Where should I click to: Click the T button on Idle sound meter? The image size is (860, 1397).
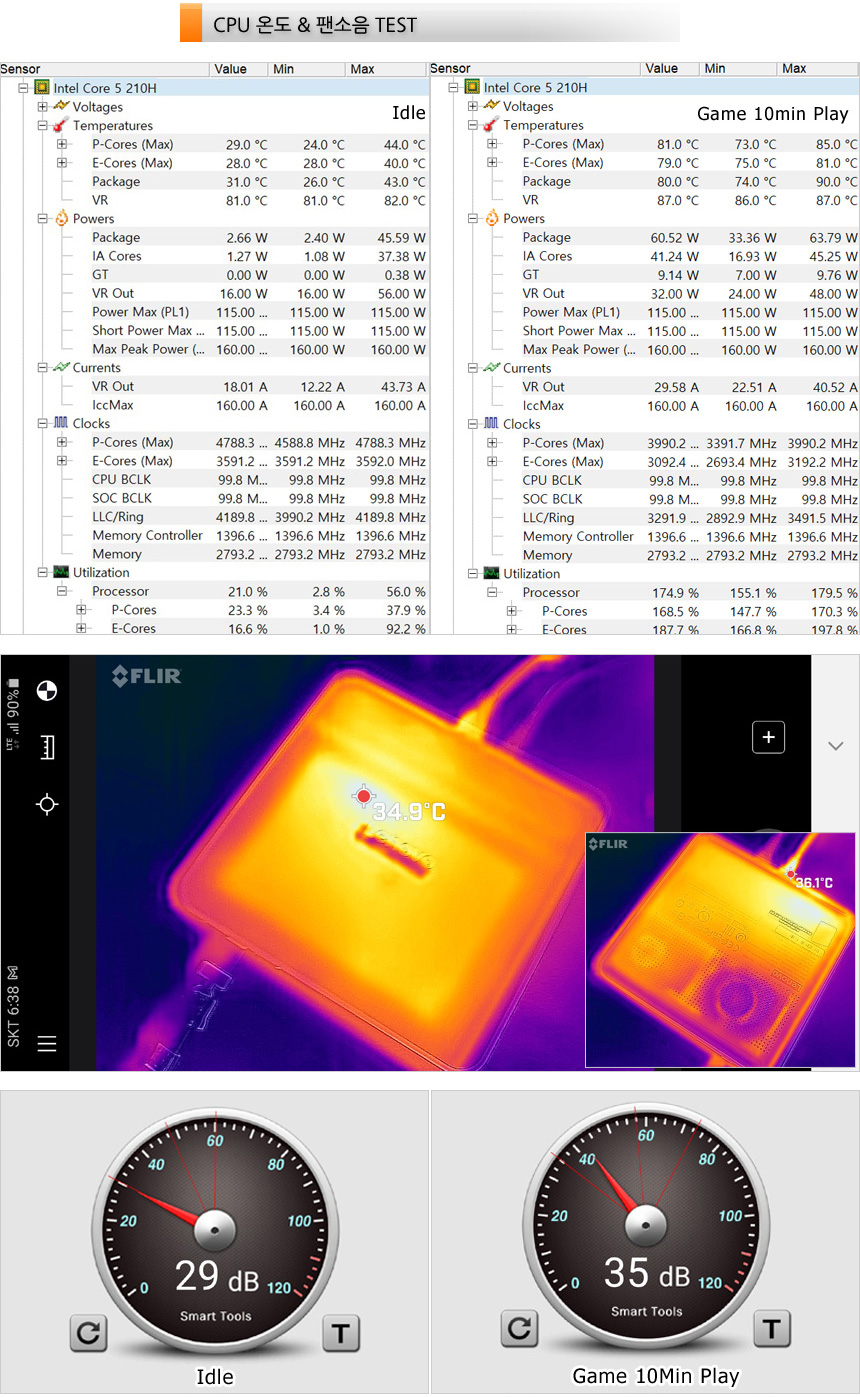tap(341, 1332)
